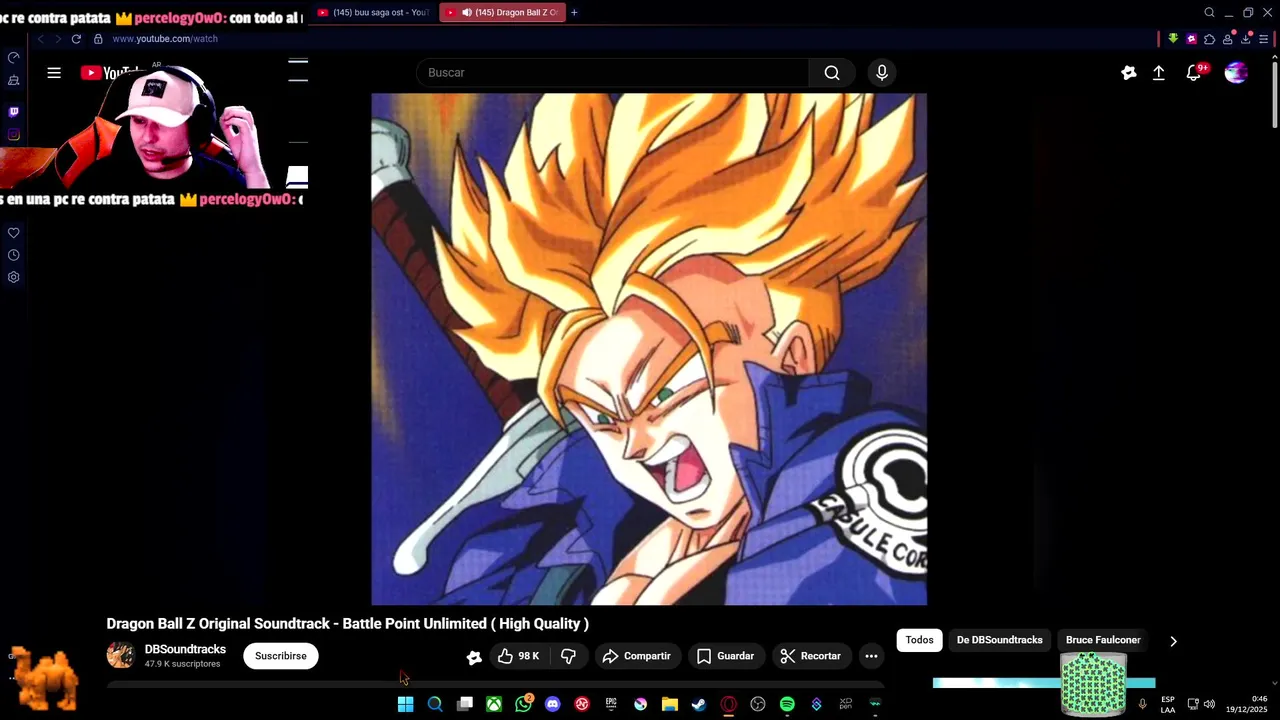Image resolution: width=1280 pixels, height=720 pixels.
Task: Open File Explorer from the taskbar
Action: [x=670, y=704]
